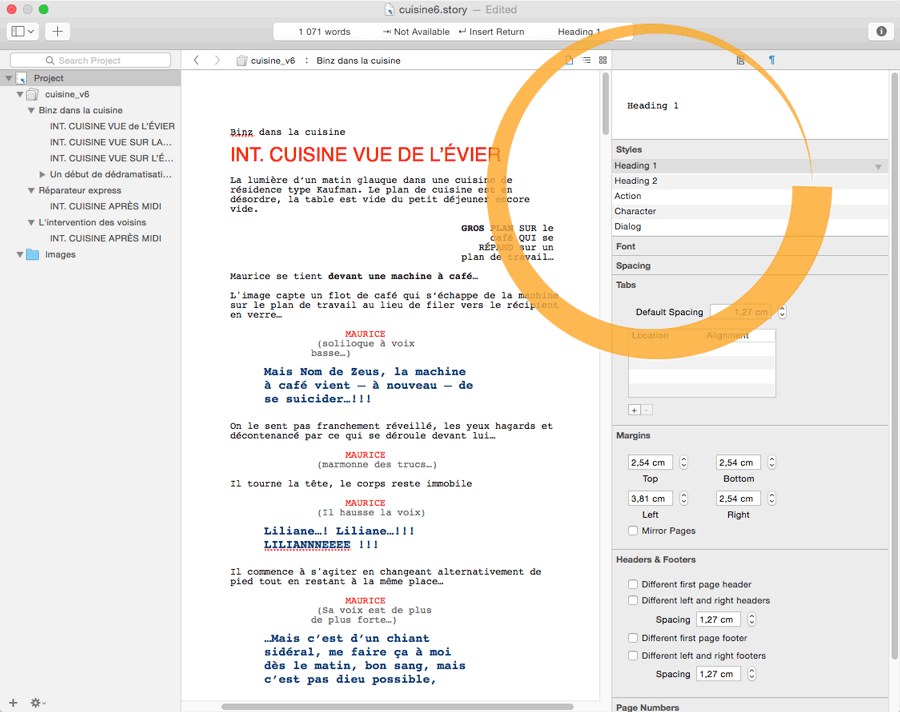This screenshot has height=712, width=900.
Task: Adjust Bottom margin stepper
Action: (x=772, y=462)
